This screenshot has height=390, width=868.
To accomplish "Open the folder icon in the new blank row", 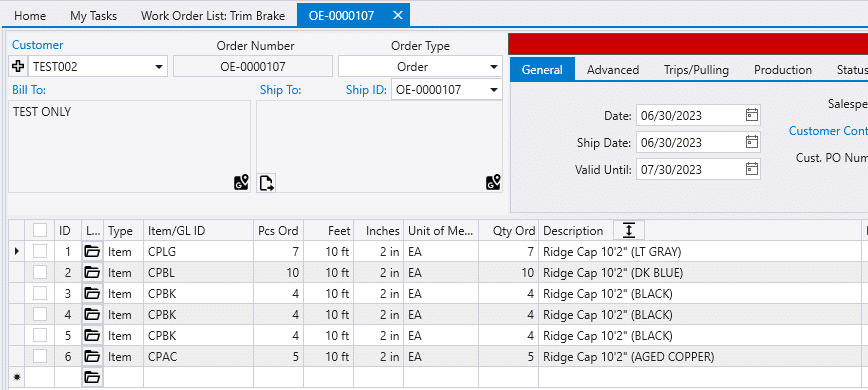I will (92, 378).
